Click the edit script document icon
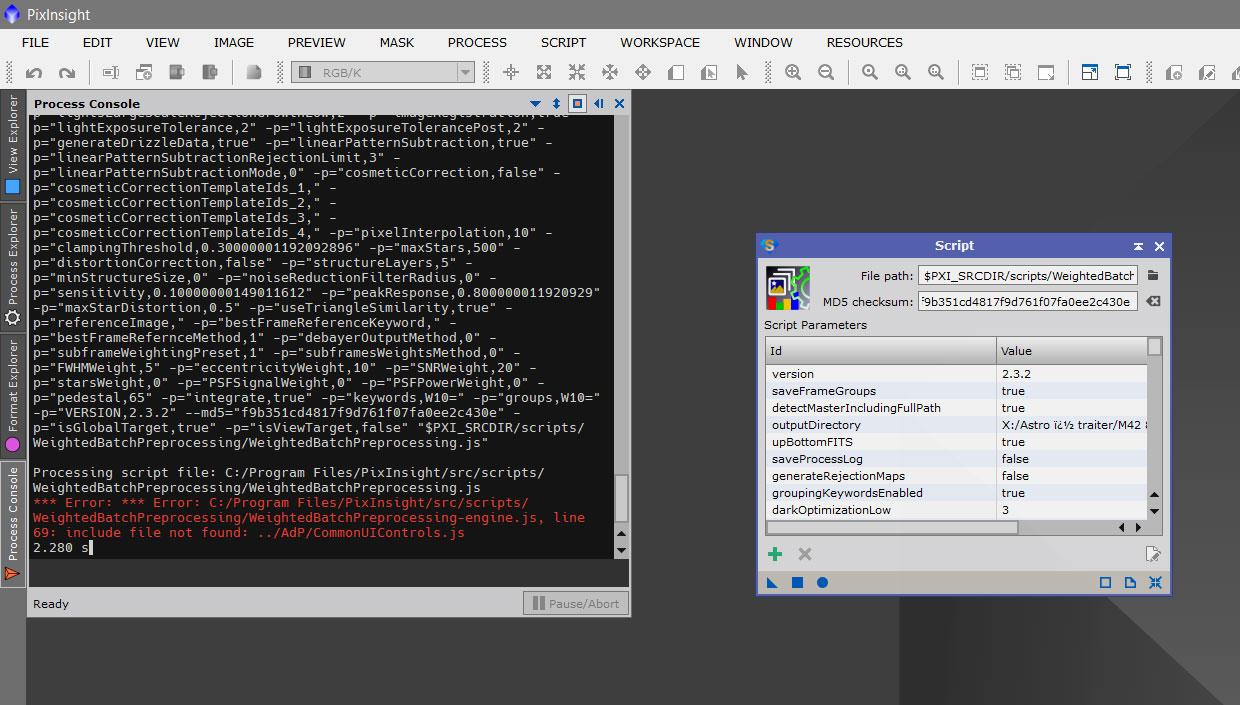The image size is (1240, 705). tap(1153, 554)
